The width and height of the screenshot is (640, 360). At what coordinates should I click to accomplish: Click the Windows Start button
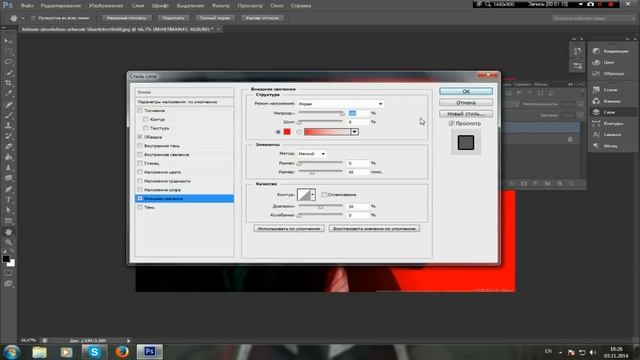11,352
